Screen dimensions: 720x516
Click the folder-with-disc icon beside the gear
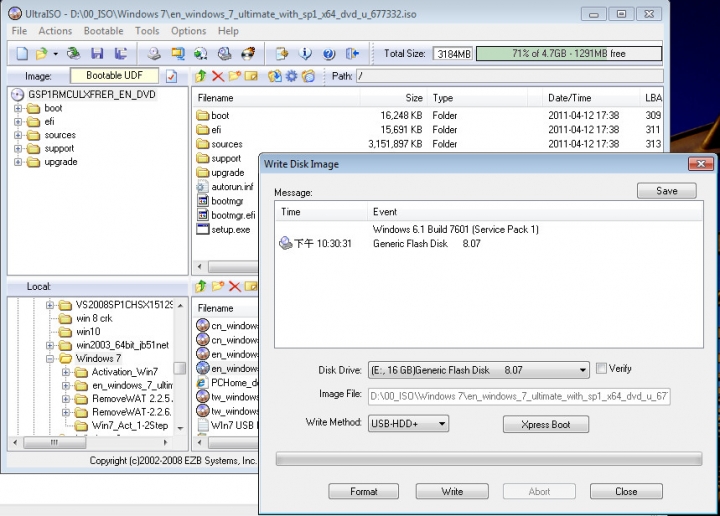pyautogui.click(x=309, y=76)
